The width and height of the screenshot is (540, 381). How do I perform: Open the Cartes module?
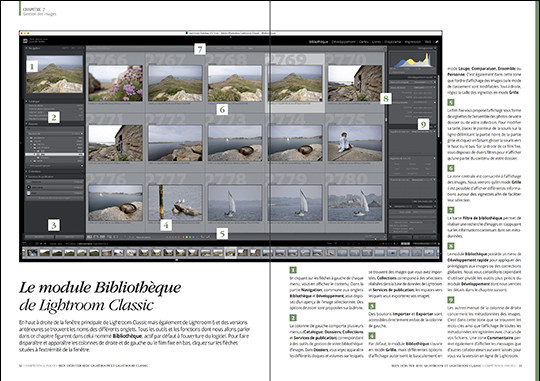click(x=364, y=42)
